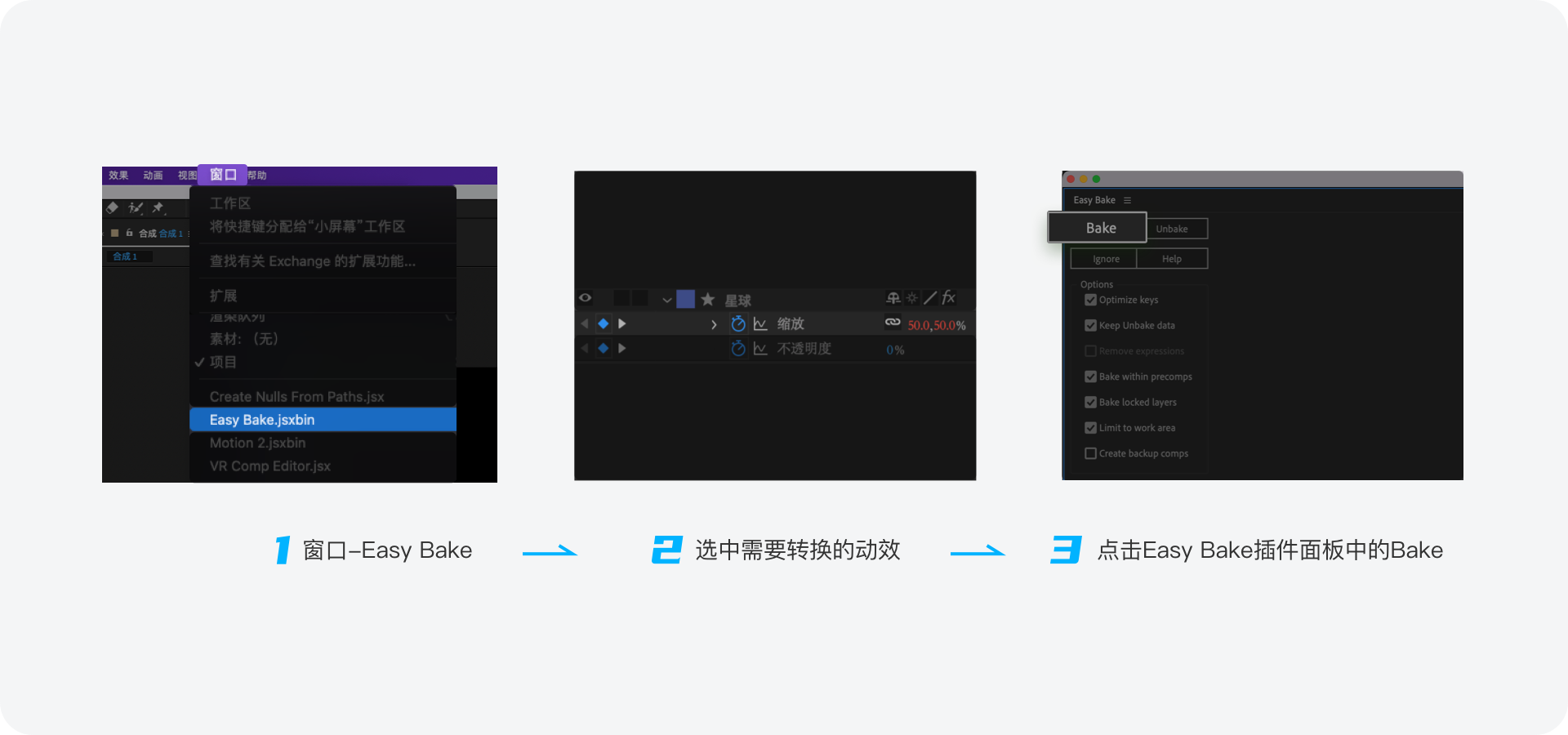Choose VR Comp Editor.jsx menu entry
Viewport: 1568px width, 735px height.
[x=323, y=466]
